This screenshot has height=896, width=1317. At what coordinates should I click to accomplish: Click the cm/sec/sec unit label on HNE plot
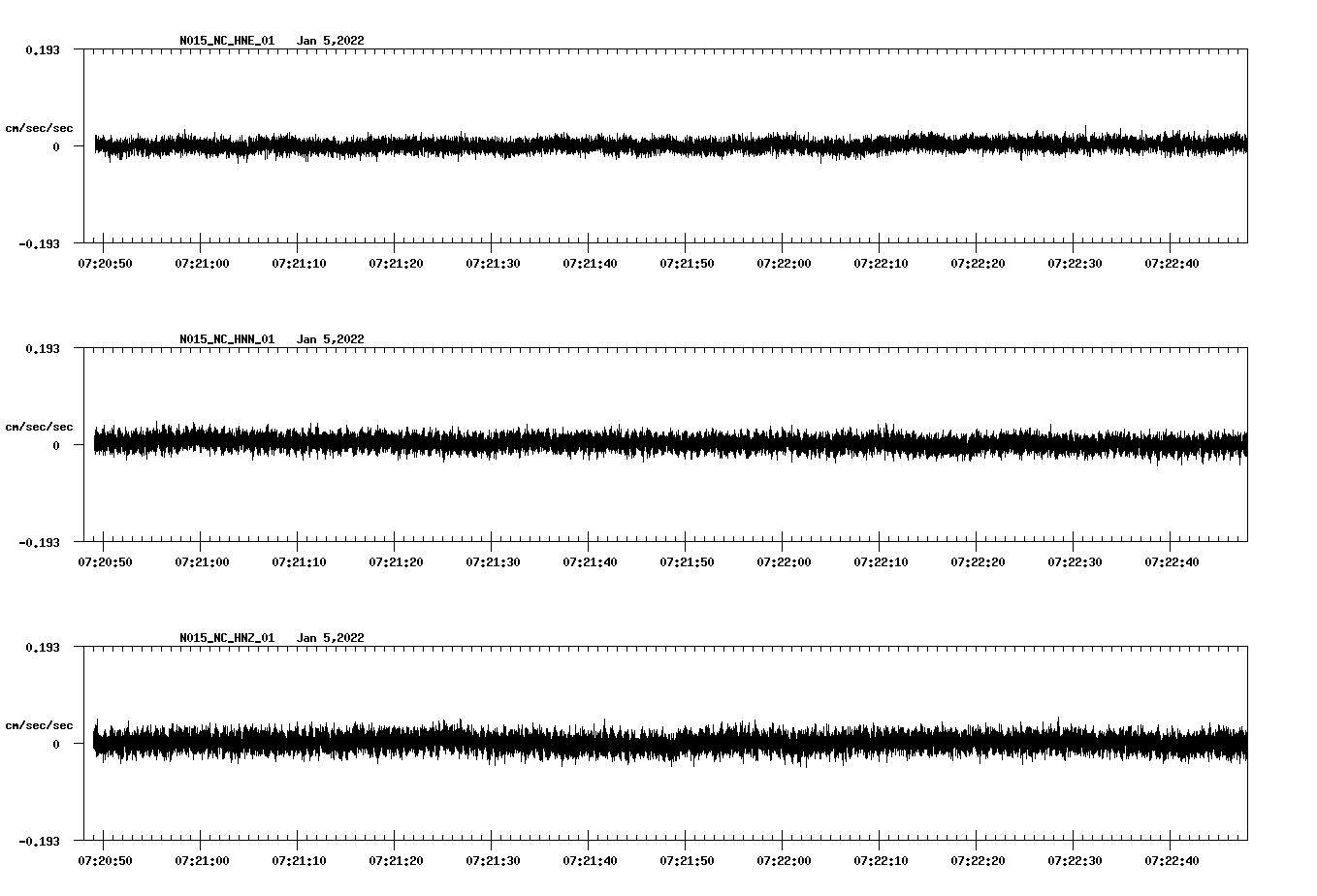39,128
